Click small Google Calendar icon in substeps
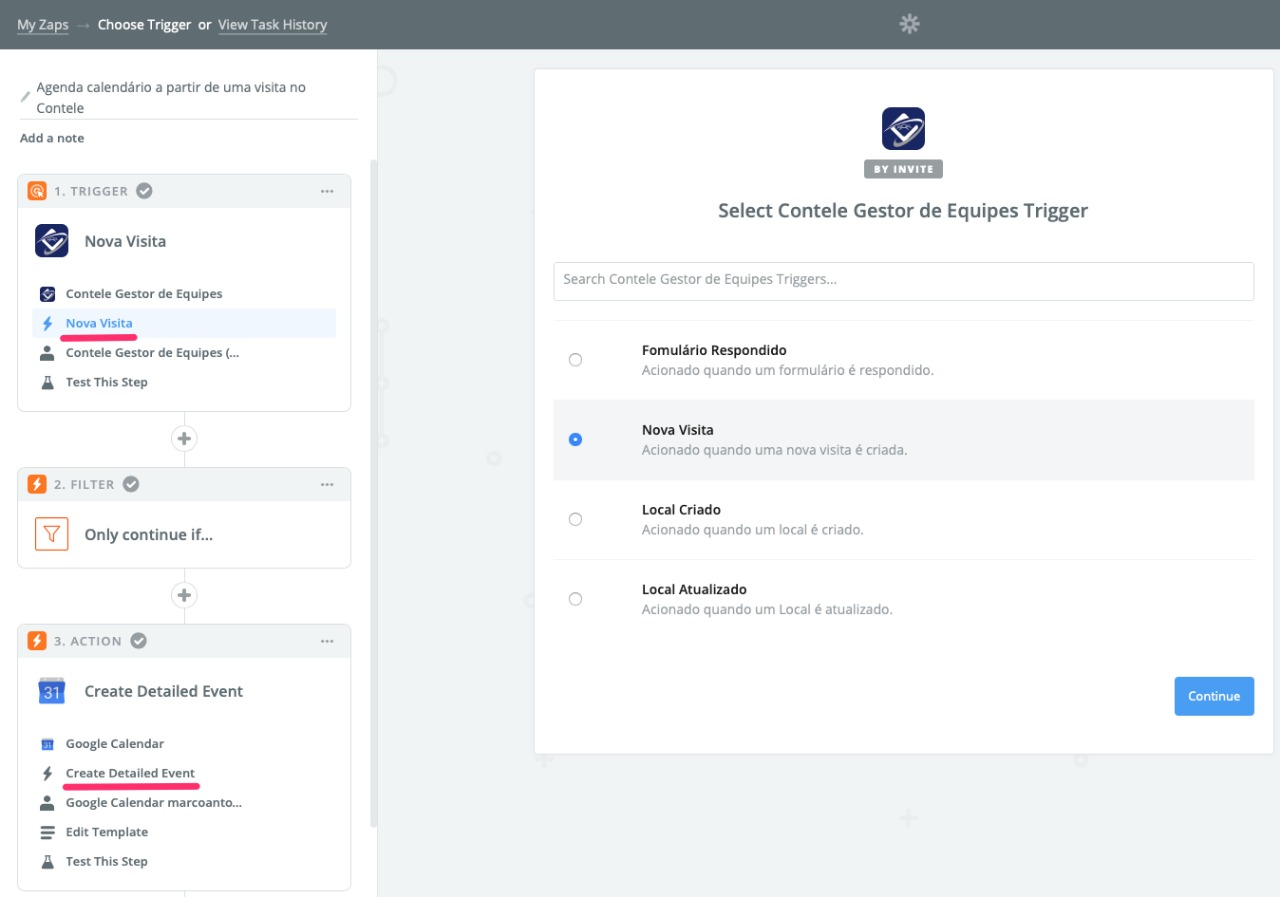Image resolution: width=1280 pixels, height=897 pixels. point(47,744)
